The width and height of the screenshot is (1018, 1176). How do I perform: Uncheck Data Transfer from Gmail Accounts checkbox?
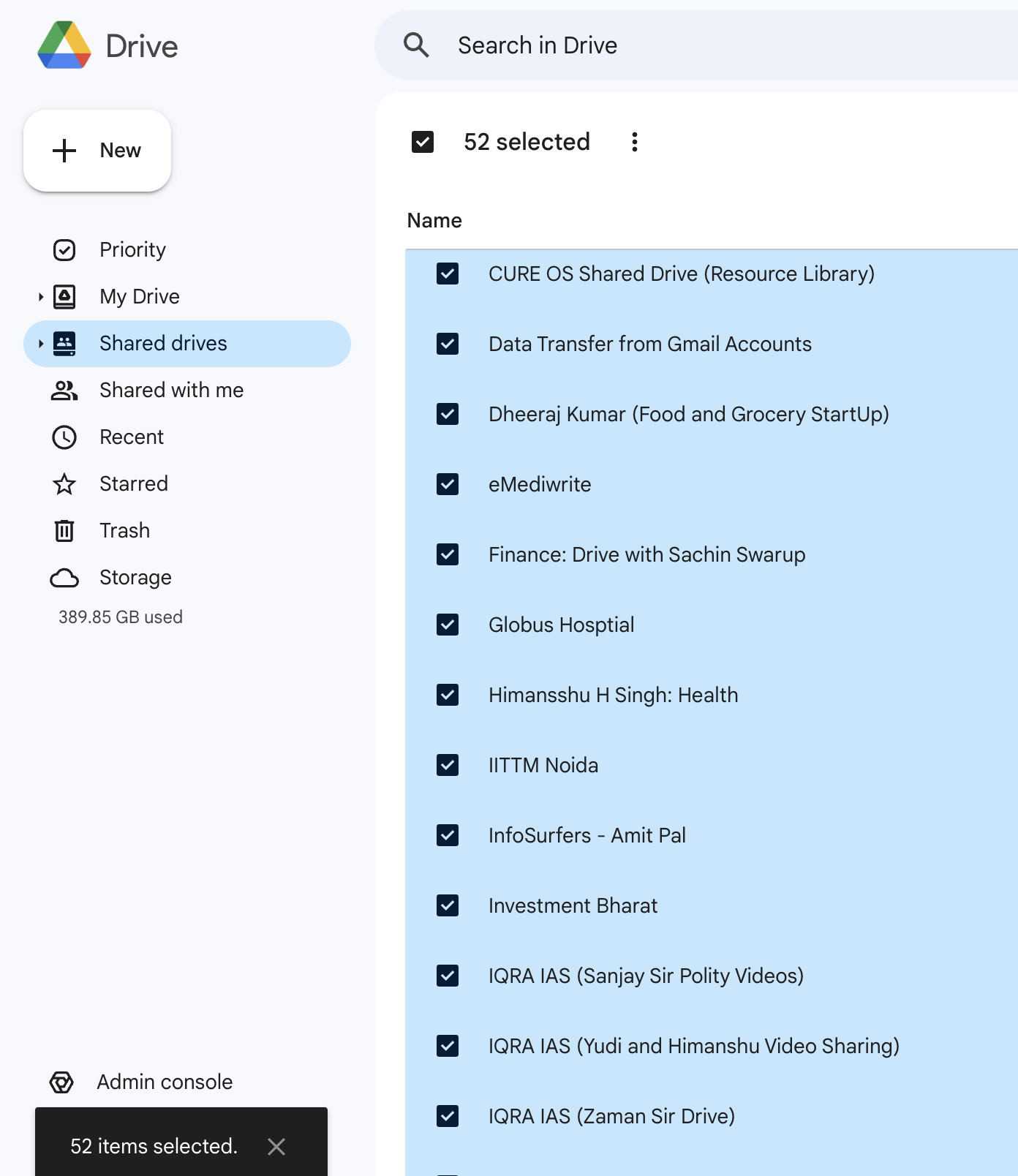pyautogui.click(x=448, y=344)
